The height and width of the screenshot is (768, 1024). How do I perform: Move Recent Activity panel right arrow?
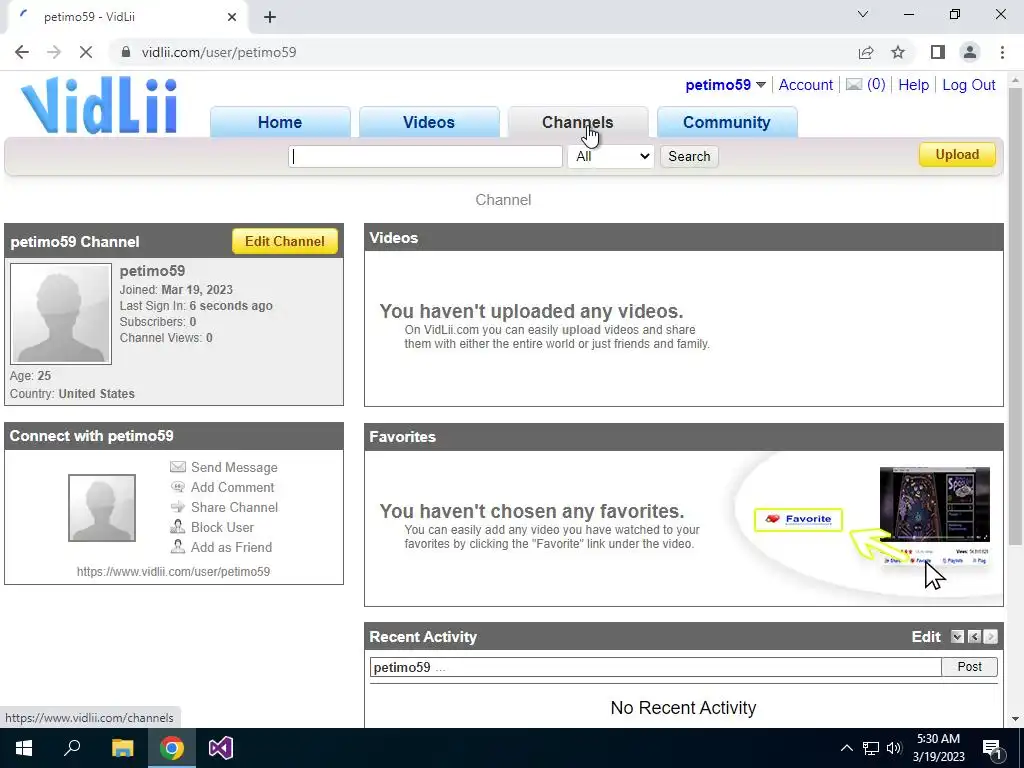point(991,637)
